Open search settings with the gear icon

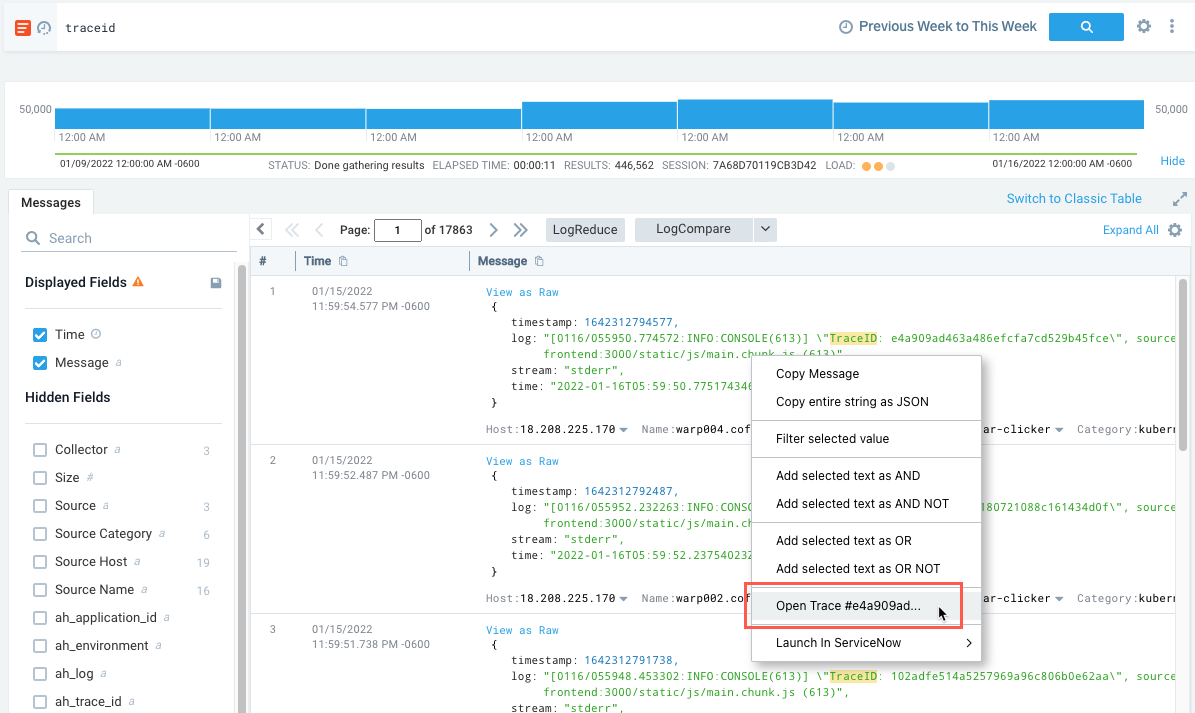[1143, 26]
